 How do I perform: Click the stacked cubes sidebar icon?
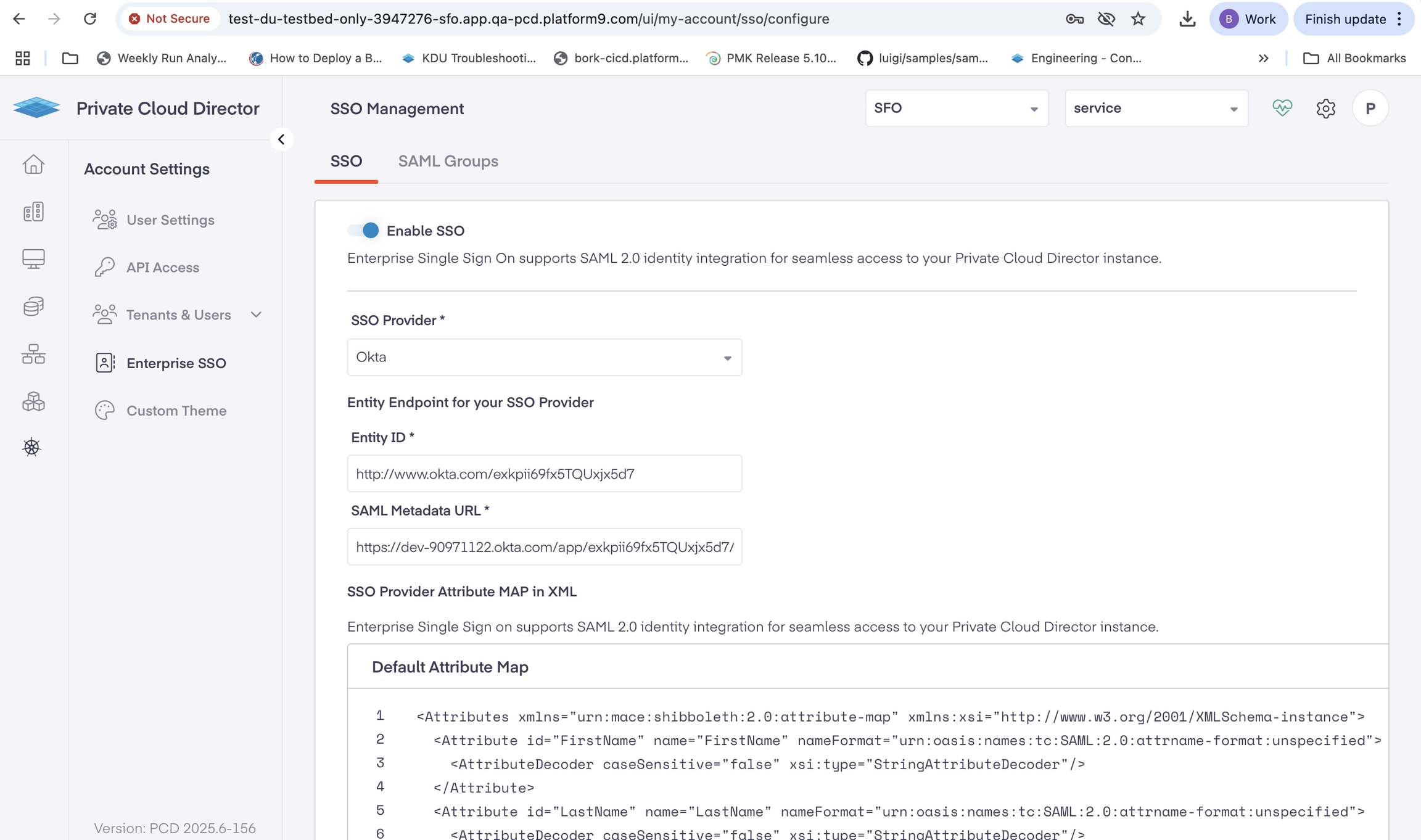(33, 401)
